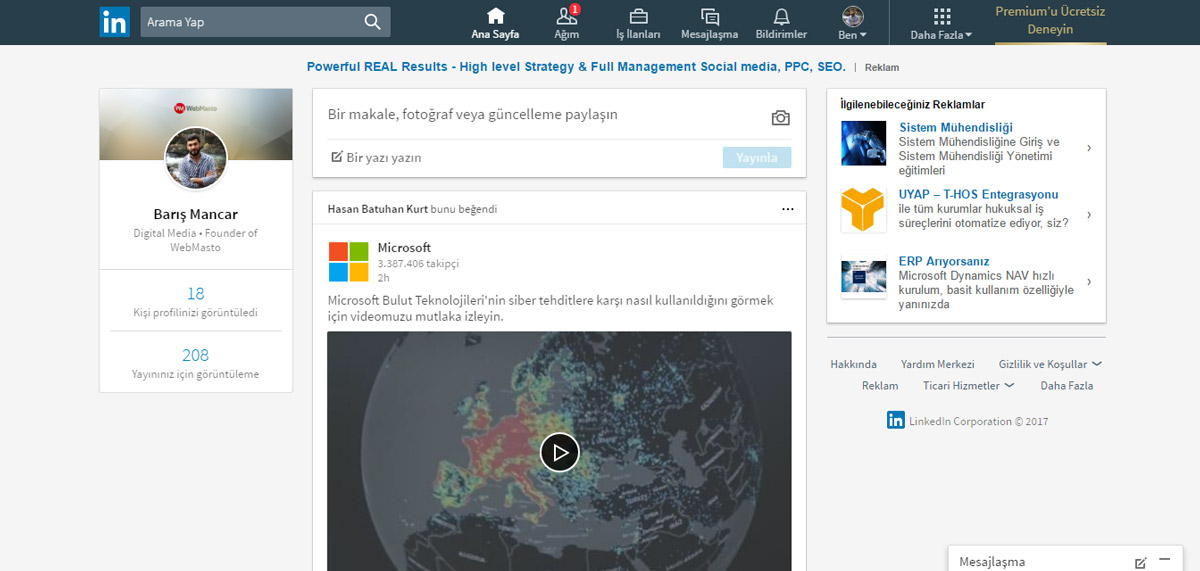Open İş İlanları briefcase icon
This screenshot has width=1200, height=571.
coord(638,16)
